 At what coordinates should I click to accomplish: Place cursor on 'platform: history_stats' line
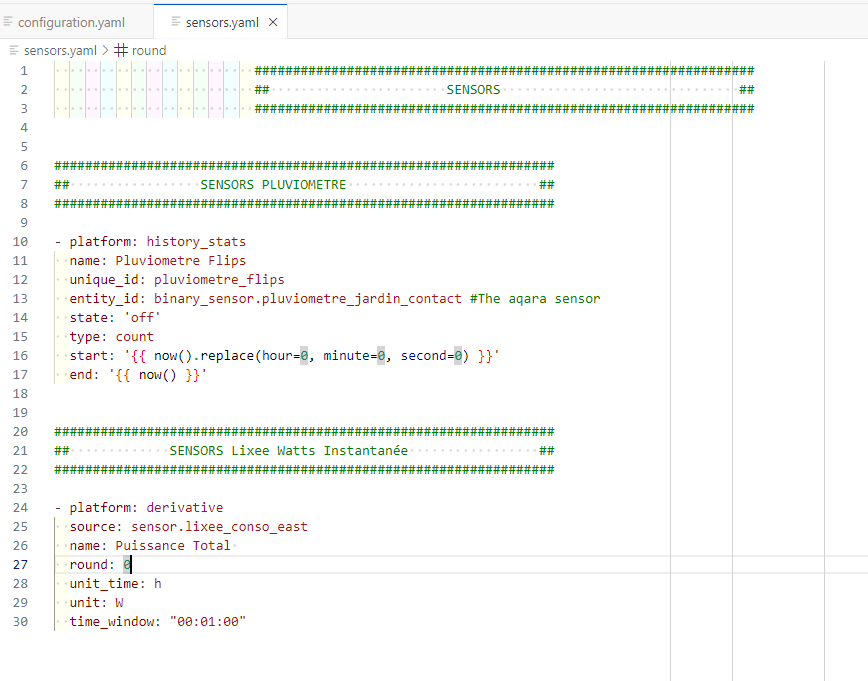(x=150, y=242)
